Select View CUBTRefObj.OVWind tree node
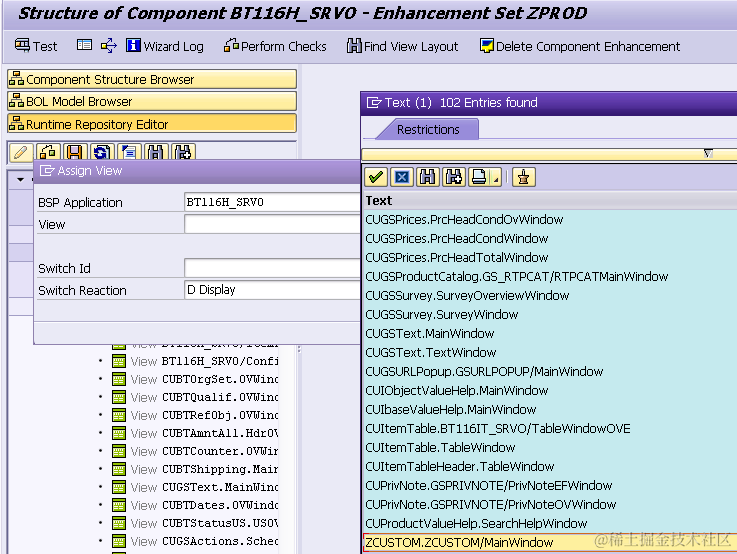This screenshot has width=737, height=554. coord(195,415)
